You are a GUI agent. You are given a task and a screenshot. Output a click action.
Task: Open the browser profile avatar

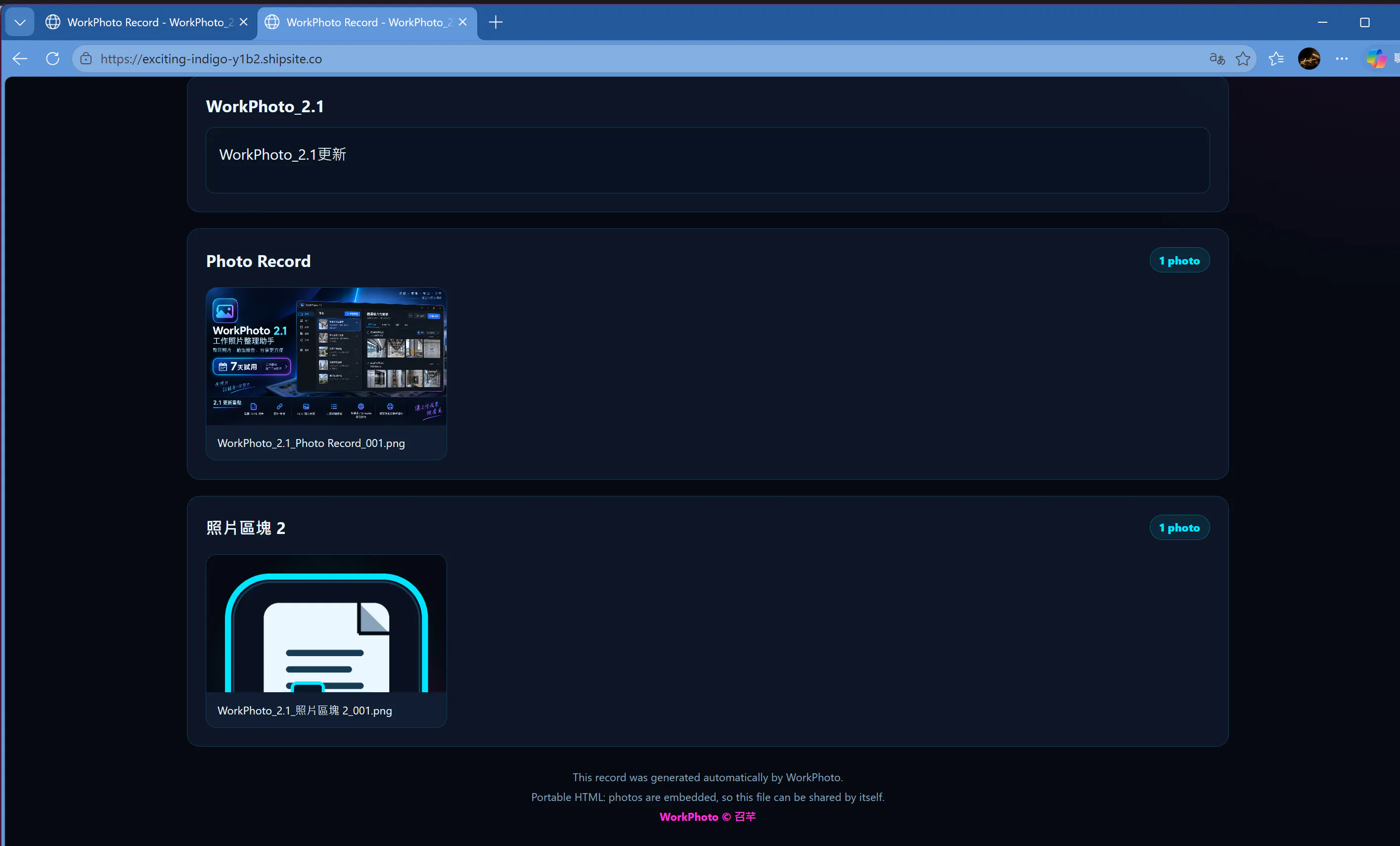(x=1309, y=58)
